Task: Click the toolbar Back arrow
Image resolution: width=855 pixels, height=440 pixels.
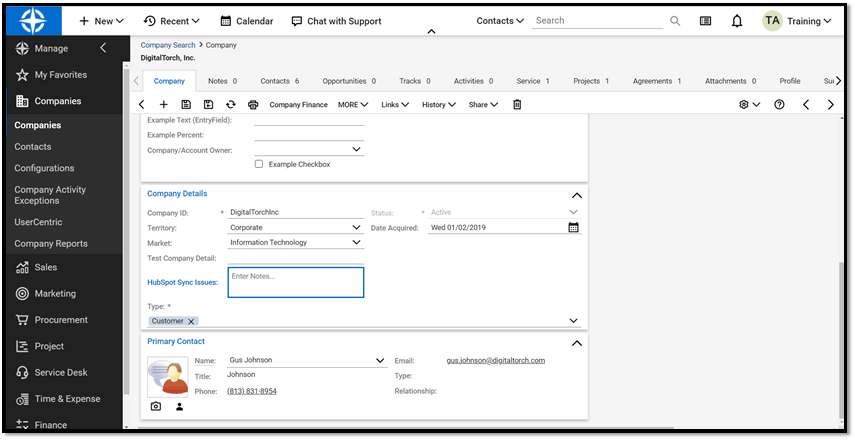Action: (x=142, y=105)
